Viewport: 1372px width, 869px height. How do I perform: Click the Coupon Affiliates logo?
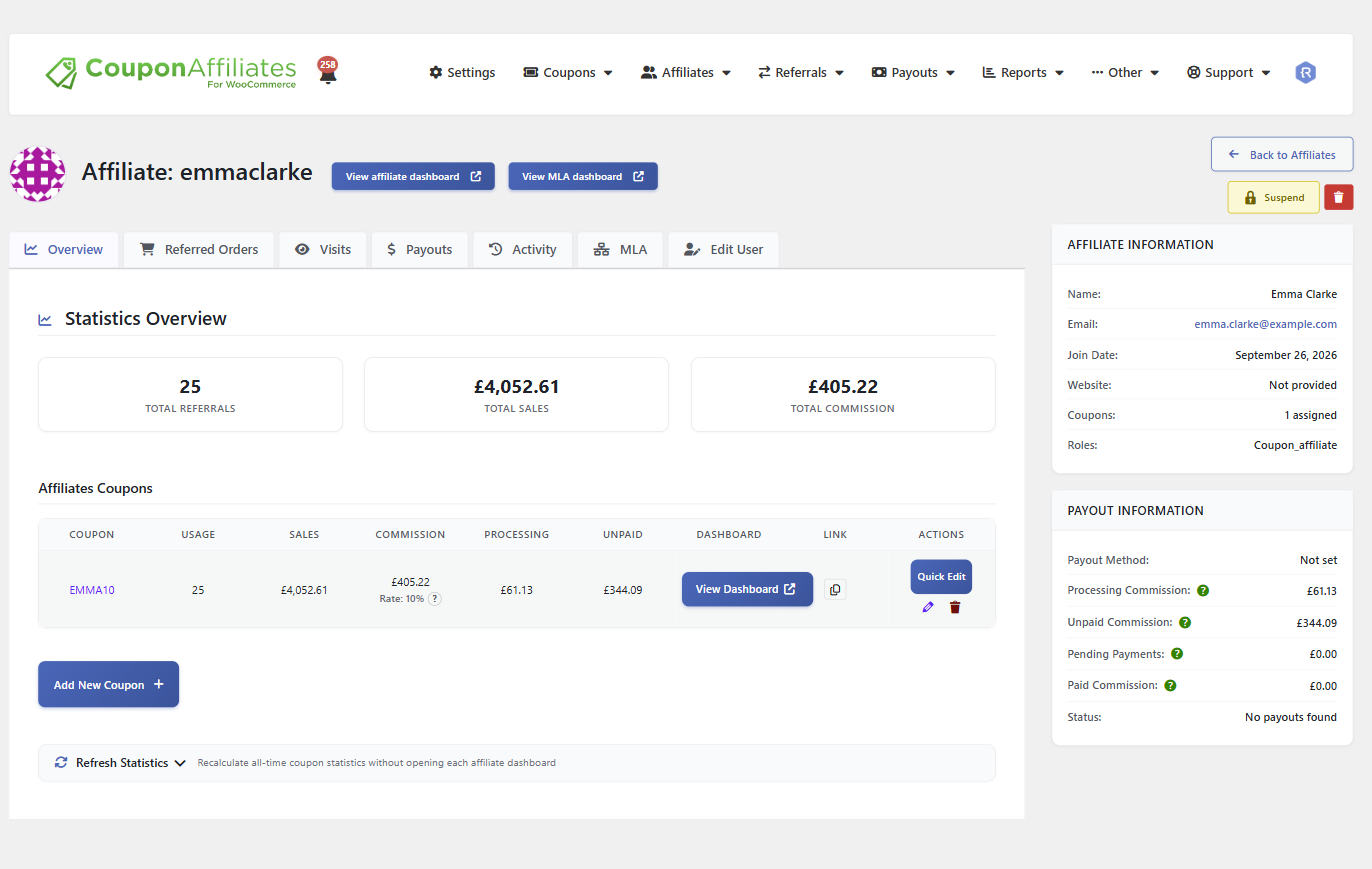tap(171, 72)
